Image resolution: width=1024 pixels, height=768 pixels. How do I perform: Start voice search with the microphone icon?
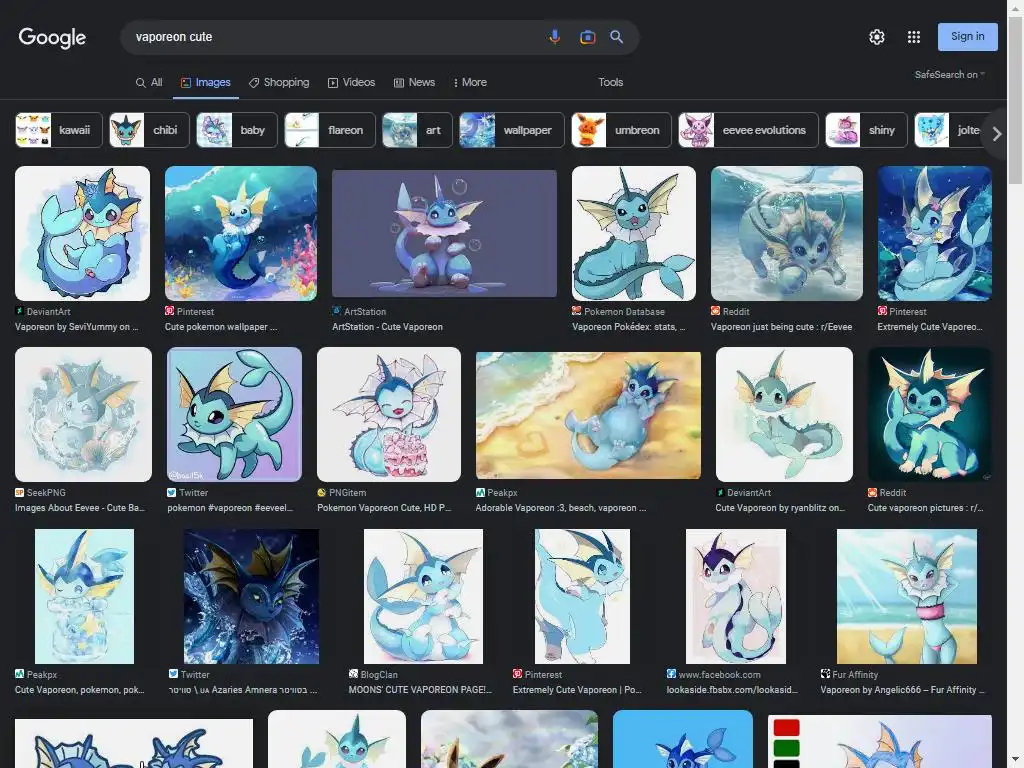tap(554, 37)
